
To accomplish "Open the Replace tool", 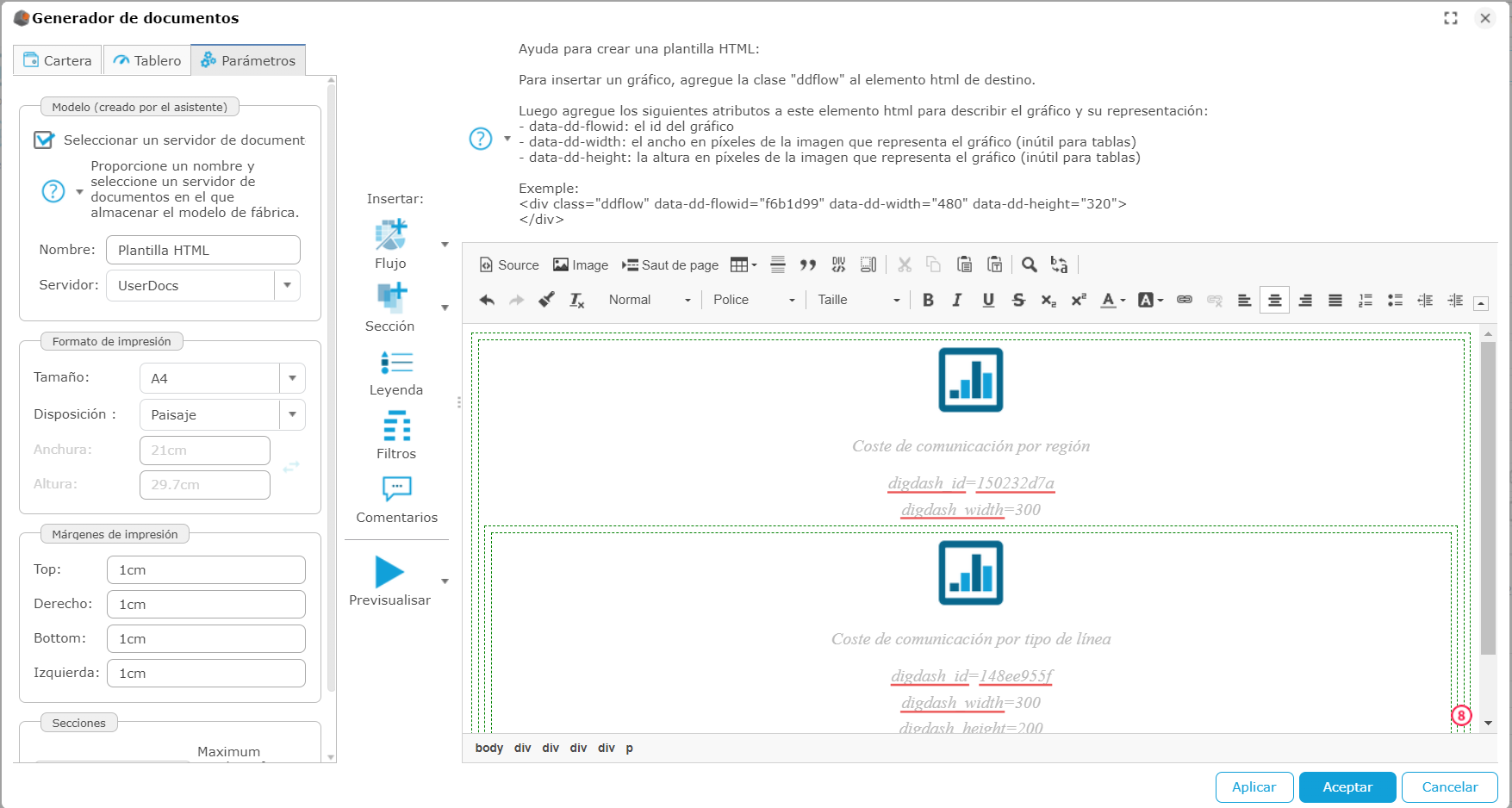I will 1060,265.
